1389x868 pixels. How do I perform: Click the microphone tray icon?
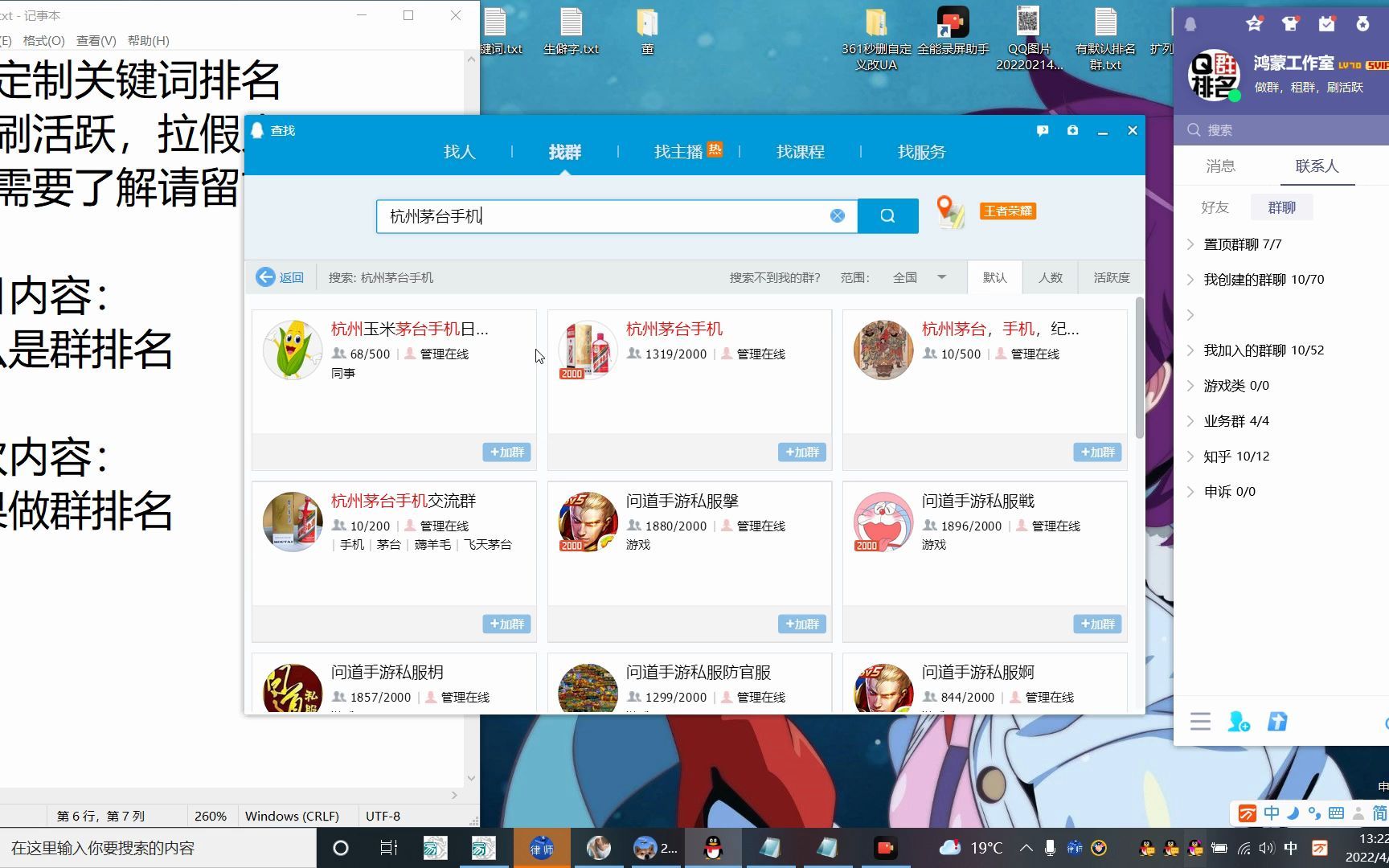coord(1050,848)
